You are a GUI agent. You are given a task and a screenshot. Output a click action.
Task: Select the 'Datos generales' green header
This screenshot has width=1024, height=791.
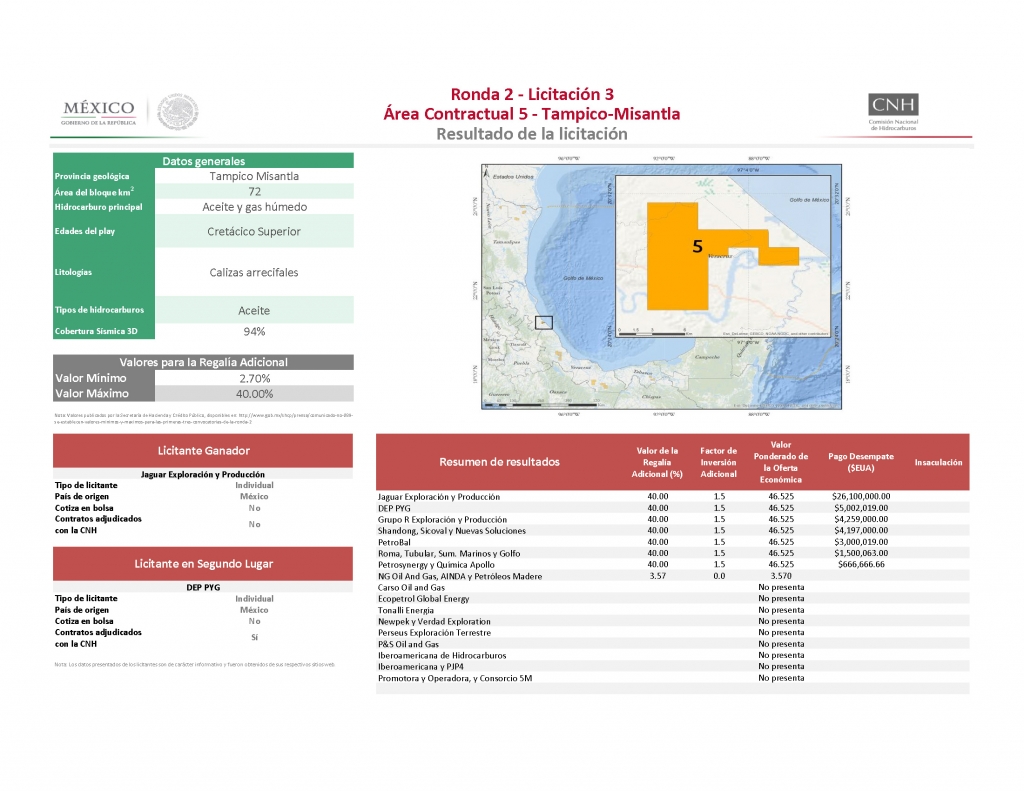click(203, 161)
